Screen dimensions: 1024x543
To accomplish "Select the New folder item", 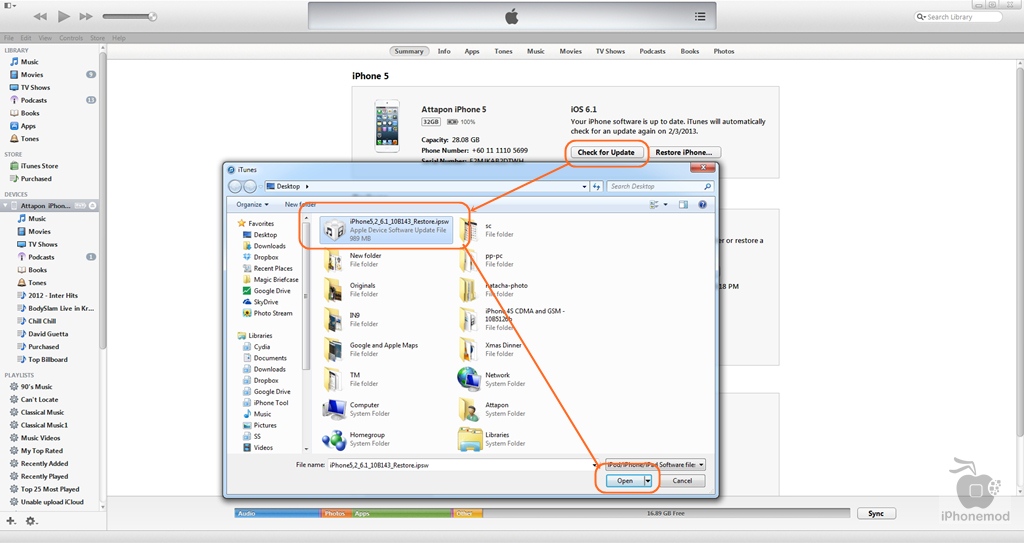I will 387,260.
